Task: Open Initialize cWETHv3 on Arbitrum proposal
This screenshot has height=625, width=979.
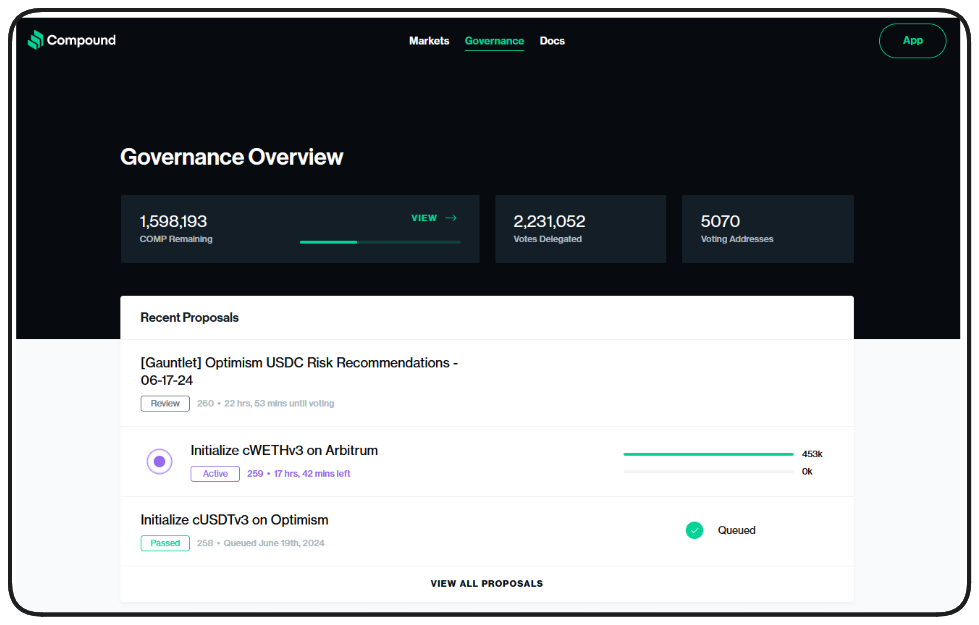Action: coord(284,450)
